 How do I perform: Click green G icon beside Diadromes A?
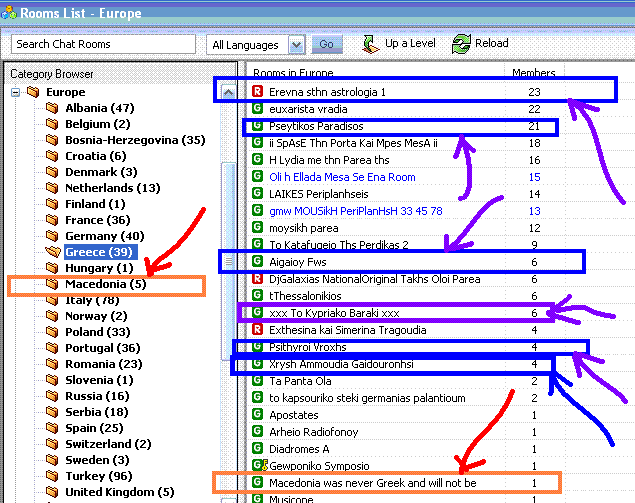point(258,448)
